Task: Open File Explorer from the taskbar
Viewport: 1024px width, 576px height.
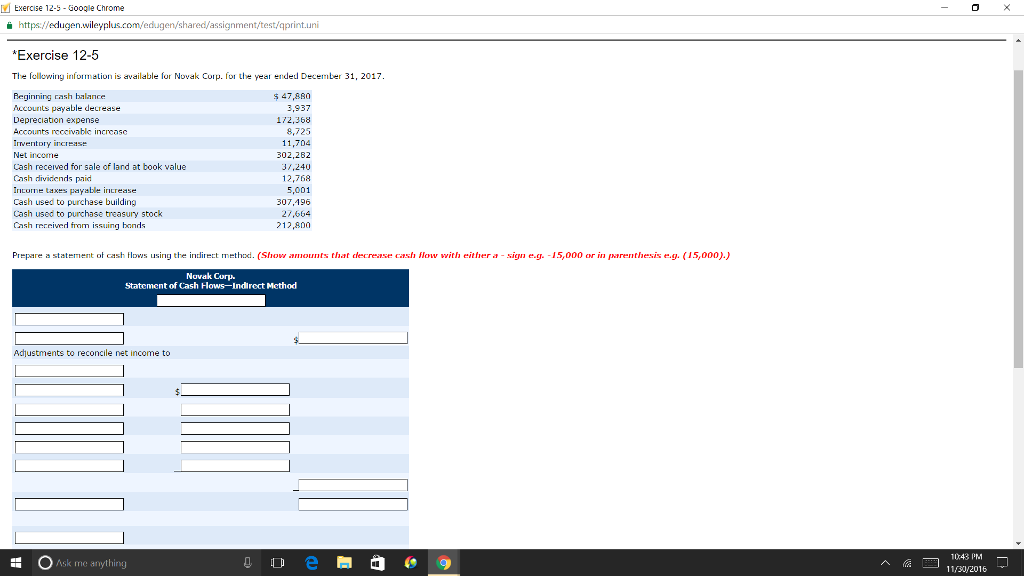Action: [x=344, y=562]
